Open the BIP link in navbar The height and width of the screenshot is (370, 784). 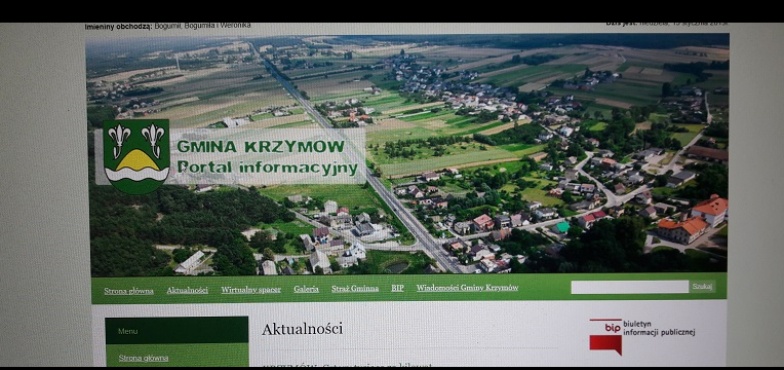(x=398, y=288)
